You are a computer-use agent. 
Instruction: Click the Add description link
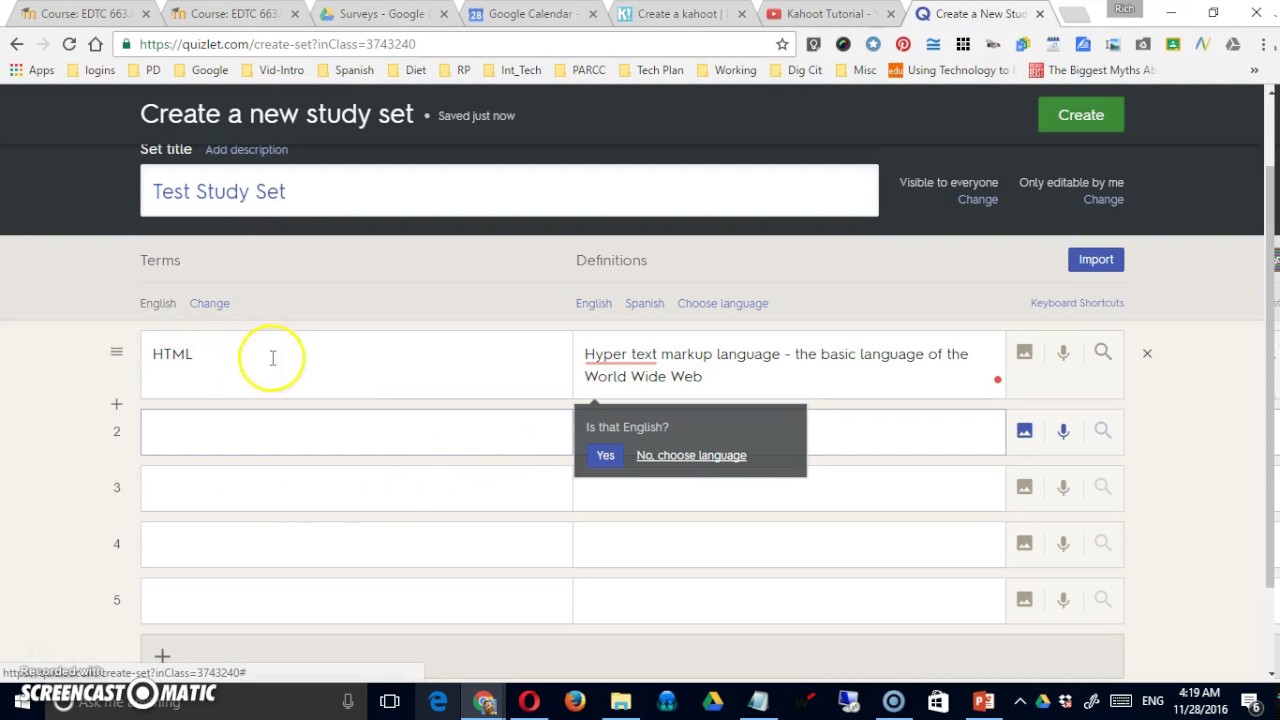click(x=246, y=149)
